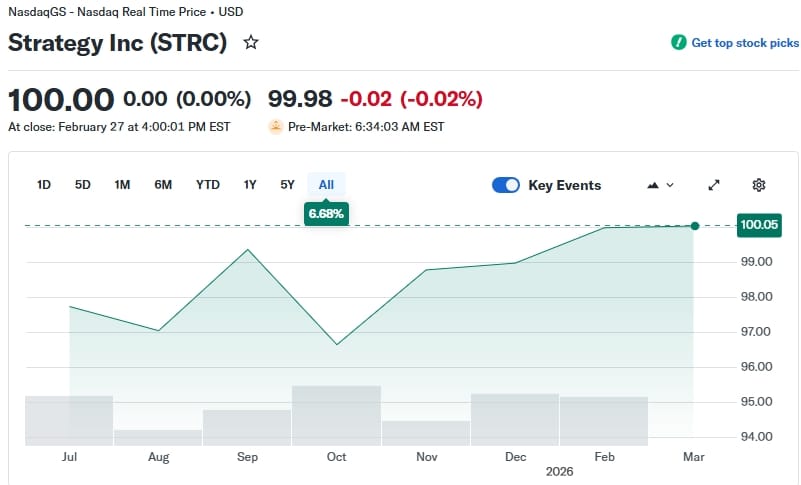
Task: Open the chart settings gear
Action: pos(758,185)
